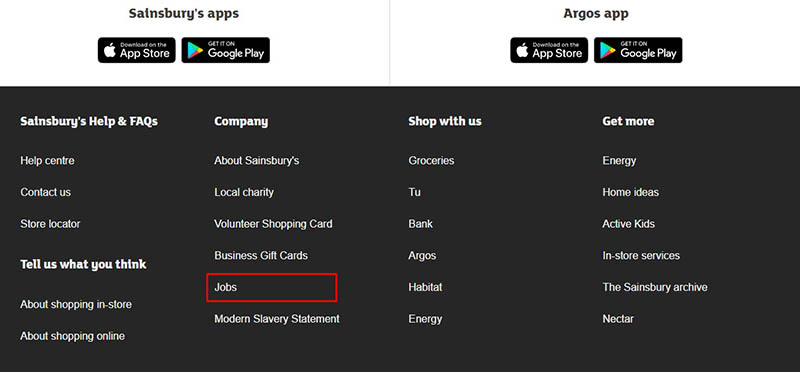The image size is (800, 372).
Task: Open About Sainsbury's company page
Action: pyautogui.click(x=257, y=161)
